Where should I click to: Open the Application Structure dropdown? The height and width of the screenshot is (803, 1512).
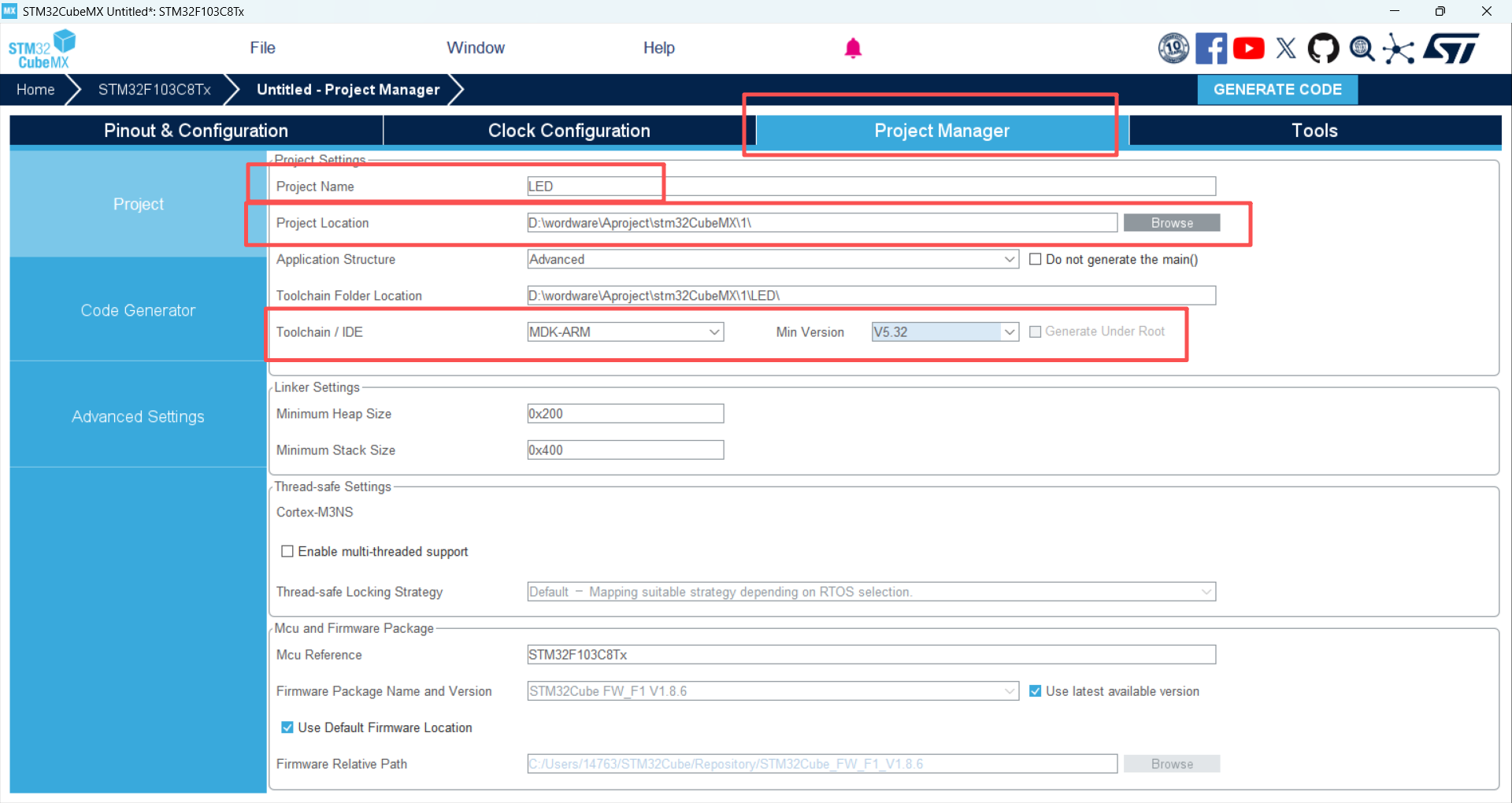coord(773,259)
